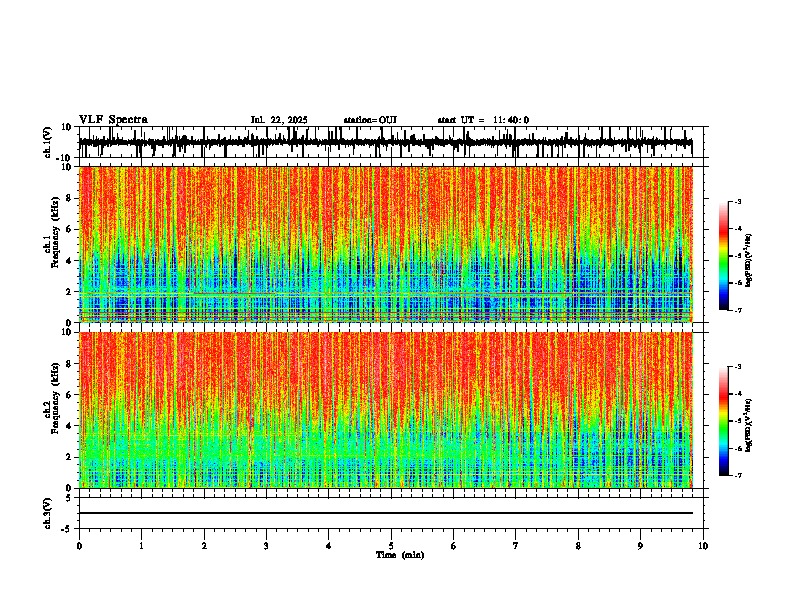Click the "ch.3(V)" axis label
Screen dimensions: 792x612
48,514
